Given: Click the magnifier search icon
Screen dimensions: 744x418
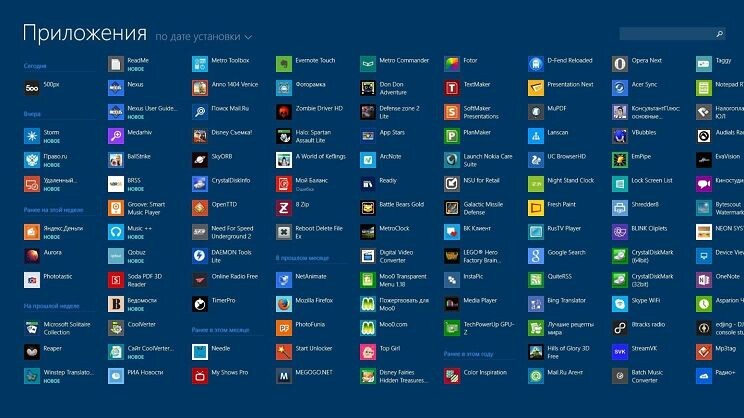Looking at the screenshot, I should coord(719,34).
